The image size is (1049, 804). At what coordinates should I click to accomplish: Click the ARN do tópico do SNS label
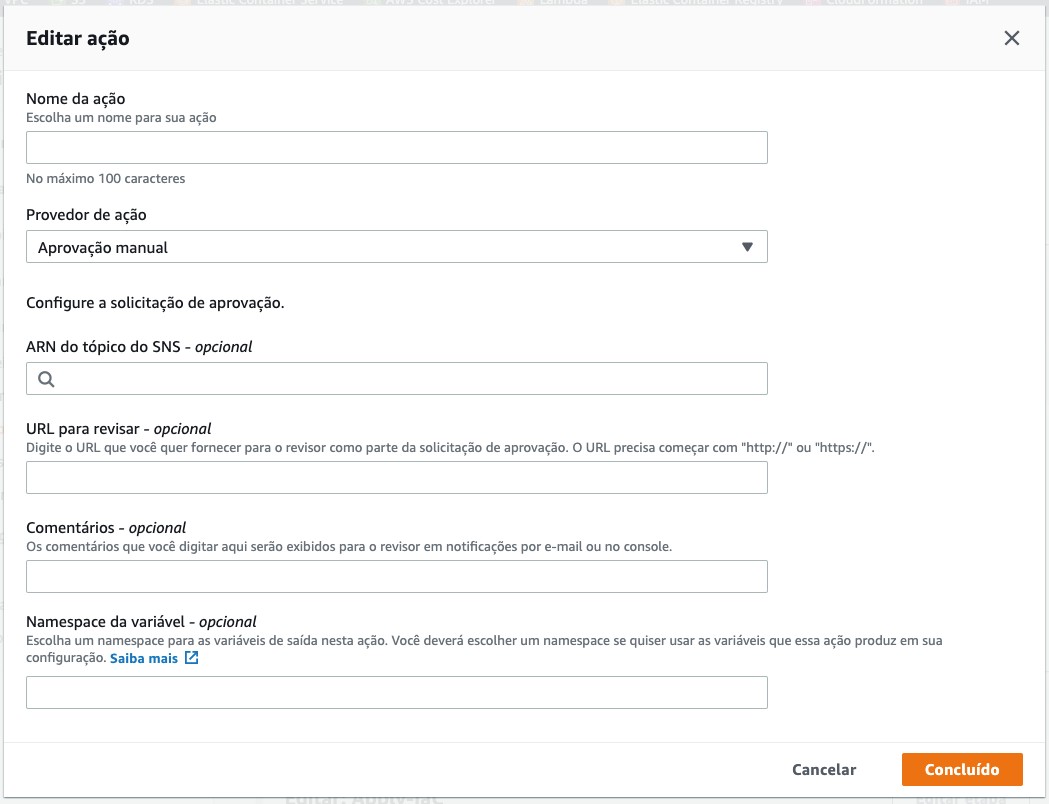tap(108, 347)
